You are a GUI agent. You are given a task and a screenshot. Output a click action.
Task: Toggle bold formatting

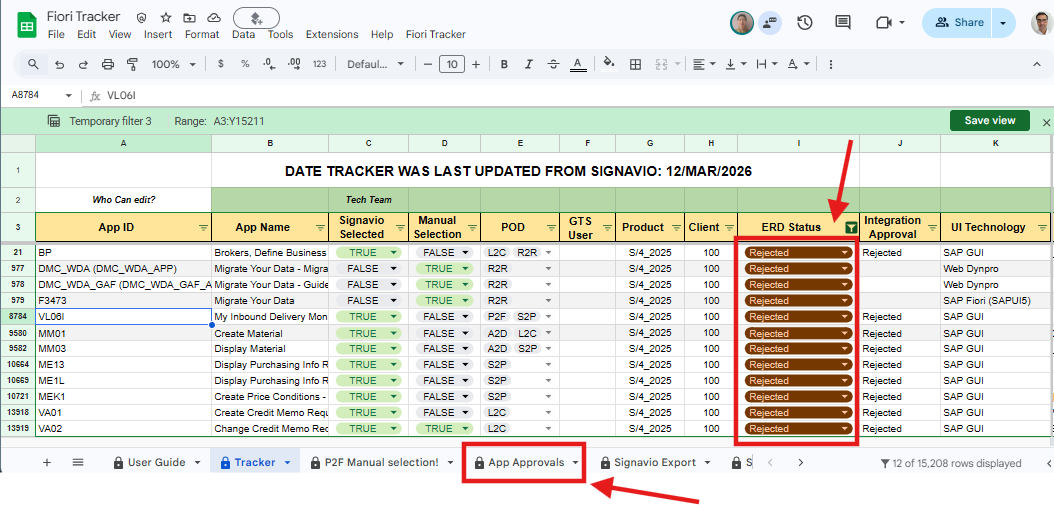pyautogui.click(x=504, y=64)
